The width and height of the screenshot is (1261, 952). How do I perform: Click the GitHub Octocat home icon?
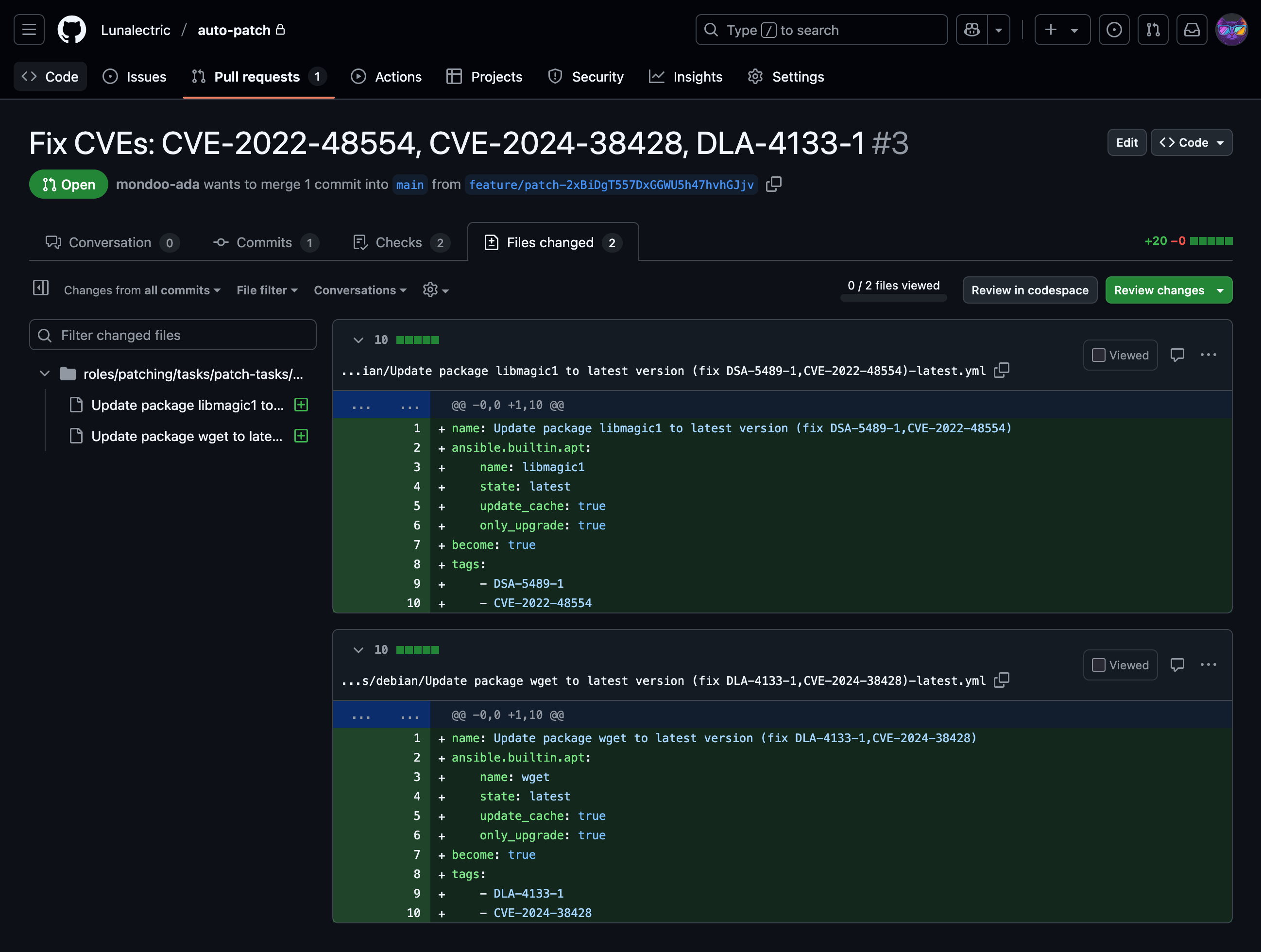coord(72,30)
